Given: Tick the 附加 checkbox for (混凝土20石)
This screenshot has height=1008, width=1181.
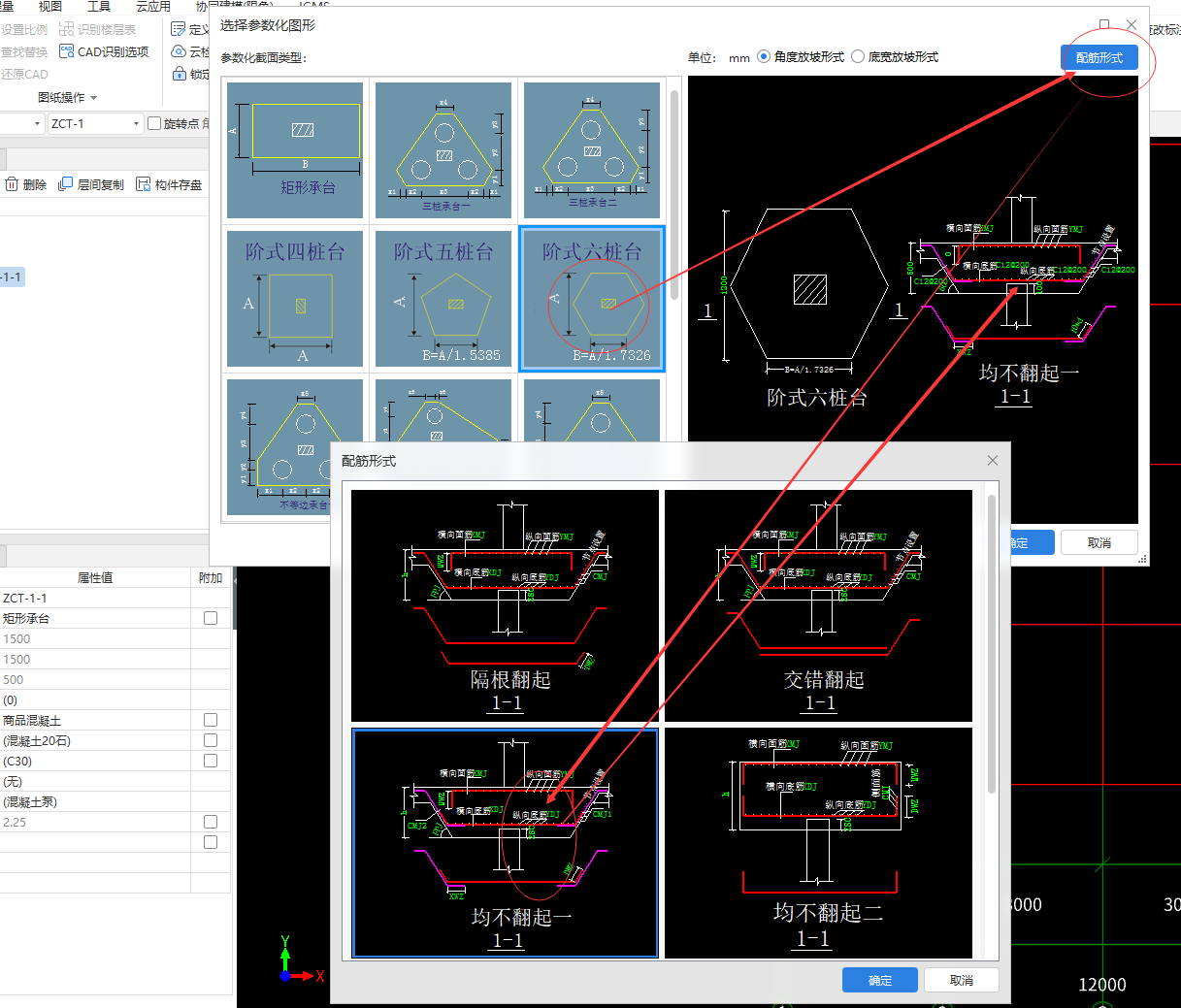Looking at the screenshot, I should pos(211,740).
